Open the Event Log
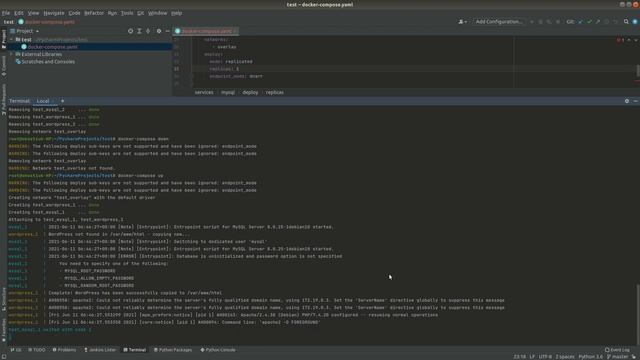This screenshot has height=360, width=640. point(617,350)
